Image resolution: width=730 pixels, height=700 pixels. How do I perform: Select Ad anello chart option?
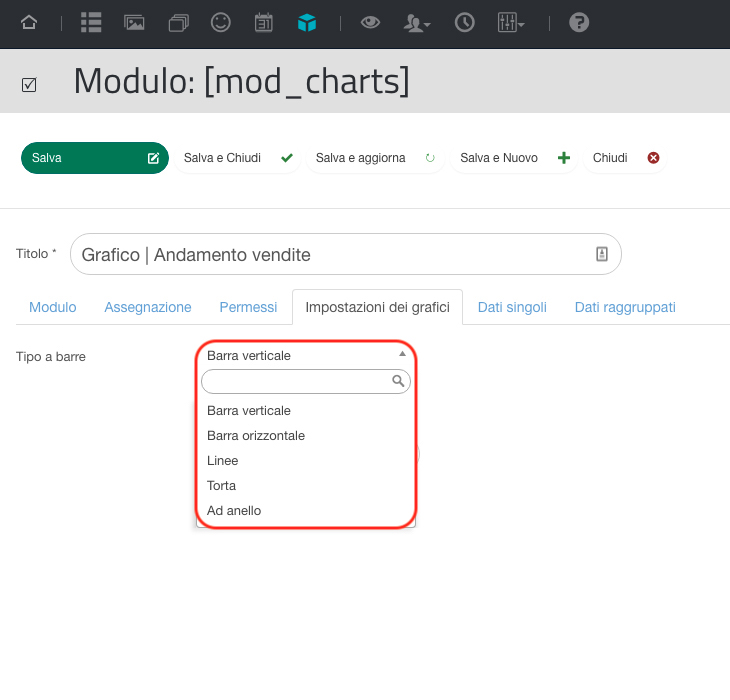[306, 511]
